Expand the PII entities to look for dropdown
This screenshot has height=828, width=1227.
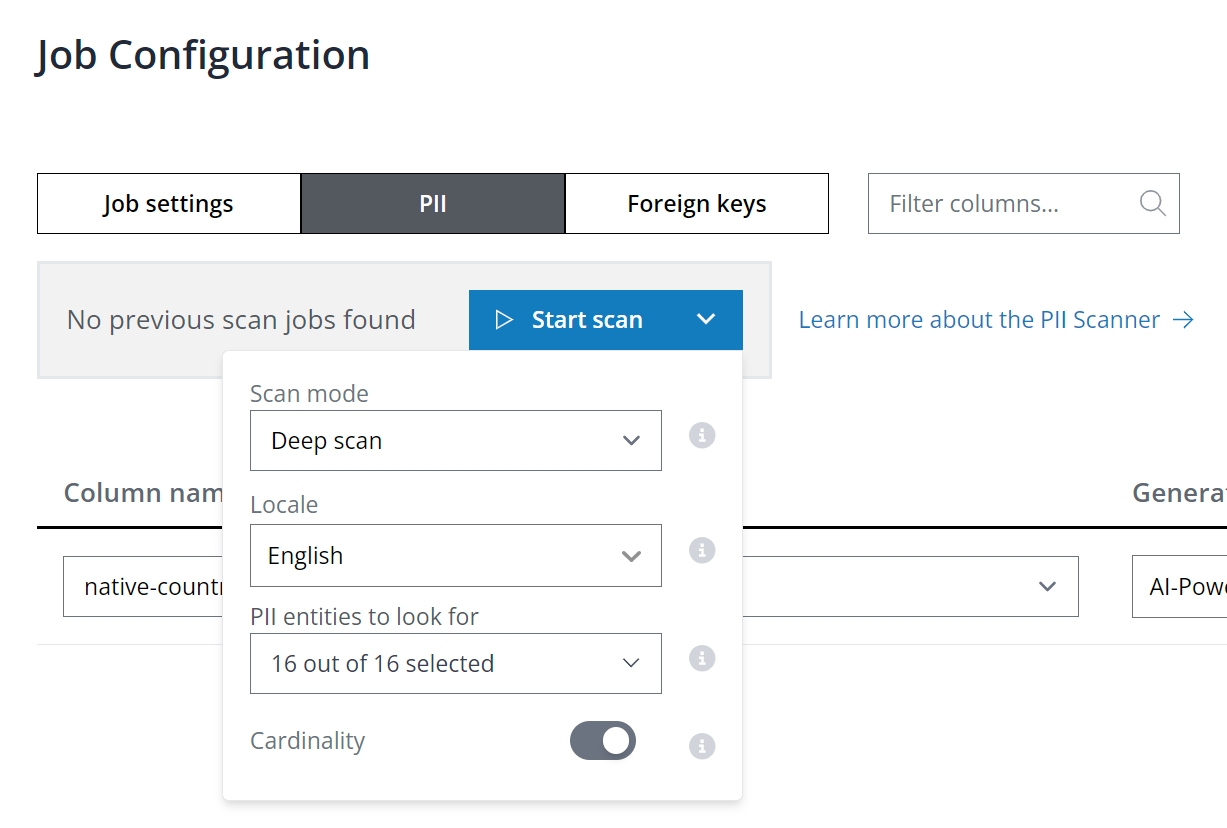click(x=455, y=664)
